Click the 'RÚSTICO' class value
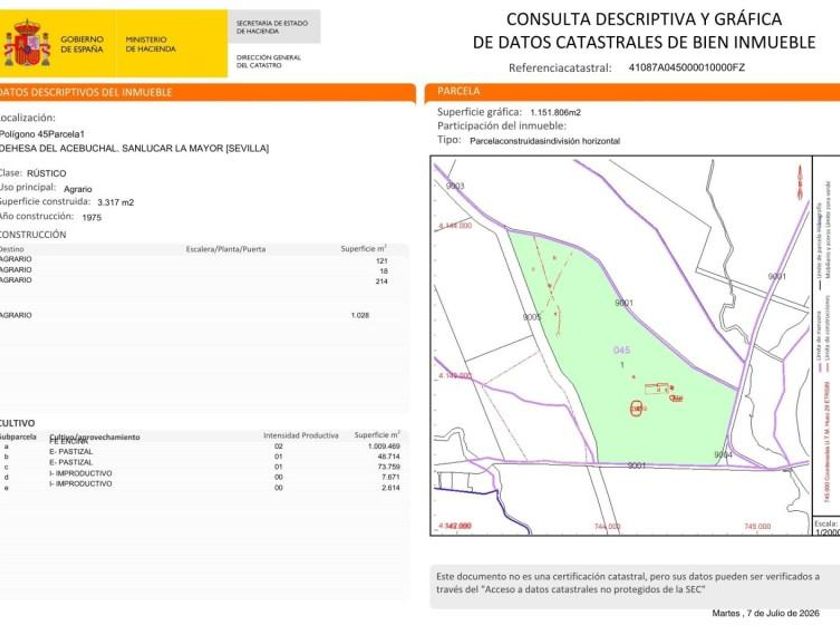 pos(47,174)
